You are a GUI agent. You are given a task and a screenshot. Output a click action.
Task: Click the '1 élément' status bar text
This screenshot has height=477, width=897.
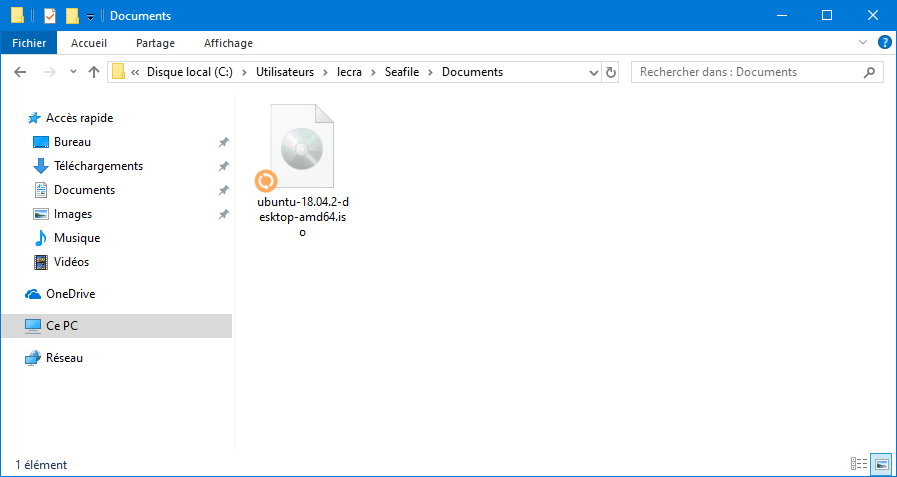[x=41, y=464]
